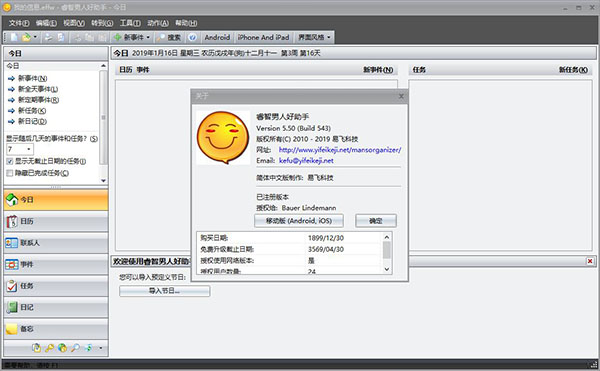Viewport: 600px width, 371px height.
Task: Open the 视图(V) menu
Action: click(x=74, y=23)
